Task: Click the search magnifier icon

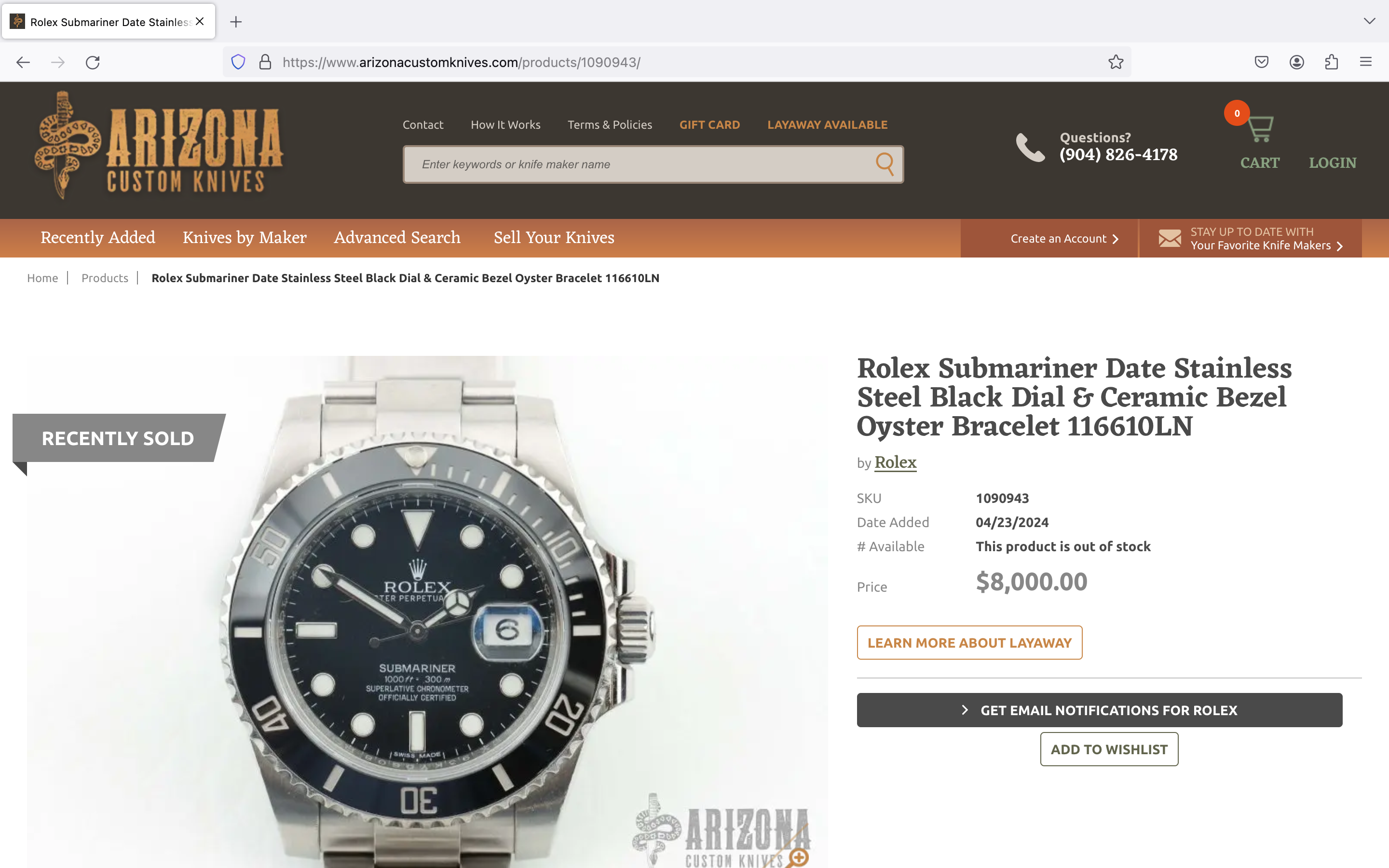Action: pyautogui.click(x=885, y=164)
